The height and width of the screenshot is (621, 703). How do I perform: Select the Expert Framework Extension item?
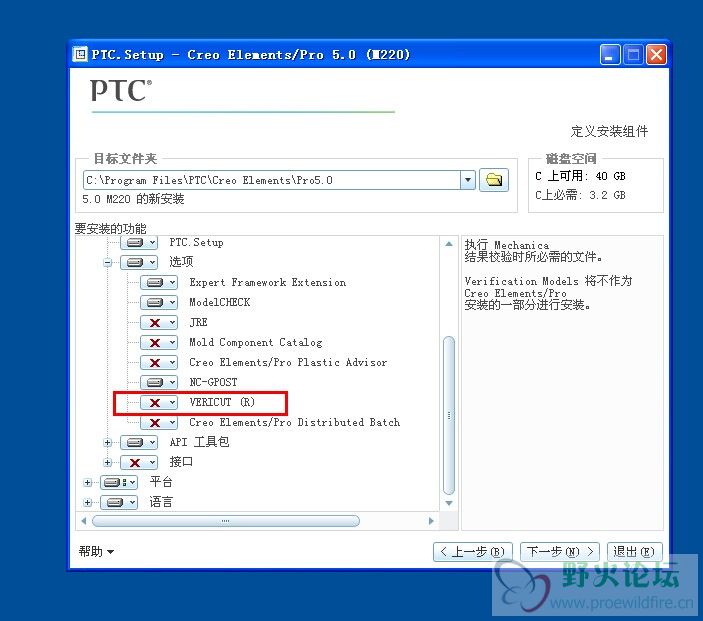tap(268, 282)
